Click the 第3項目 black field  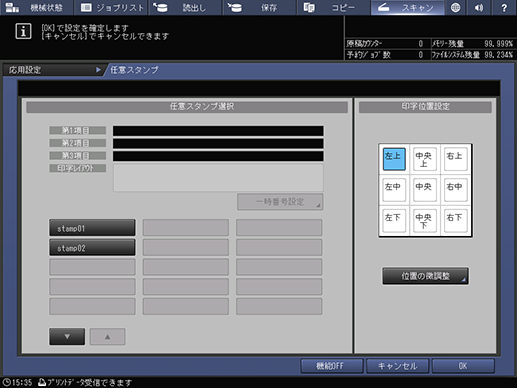click(x=218, y=156)
